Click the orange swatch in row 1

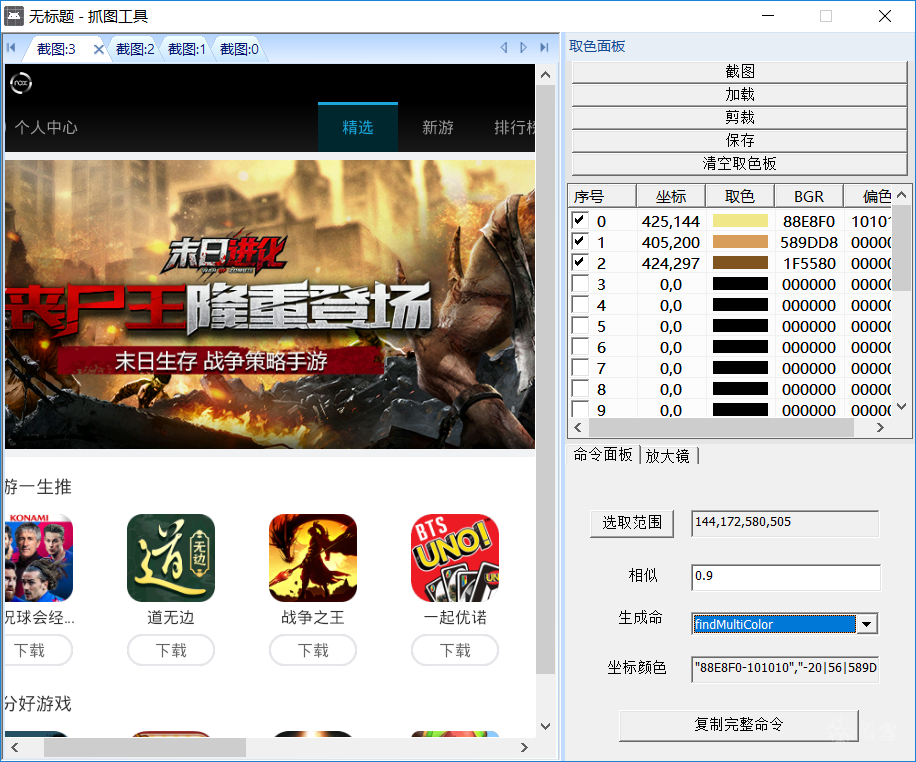point(740,242)
